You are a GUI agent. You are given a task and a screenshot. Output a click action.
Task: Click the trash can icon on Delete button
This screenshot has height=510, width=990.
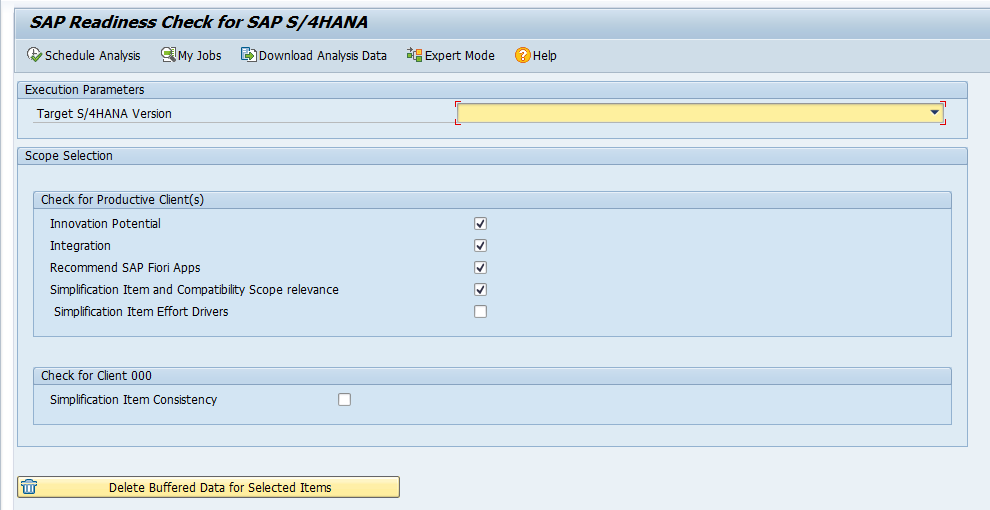[29, 487]
